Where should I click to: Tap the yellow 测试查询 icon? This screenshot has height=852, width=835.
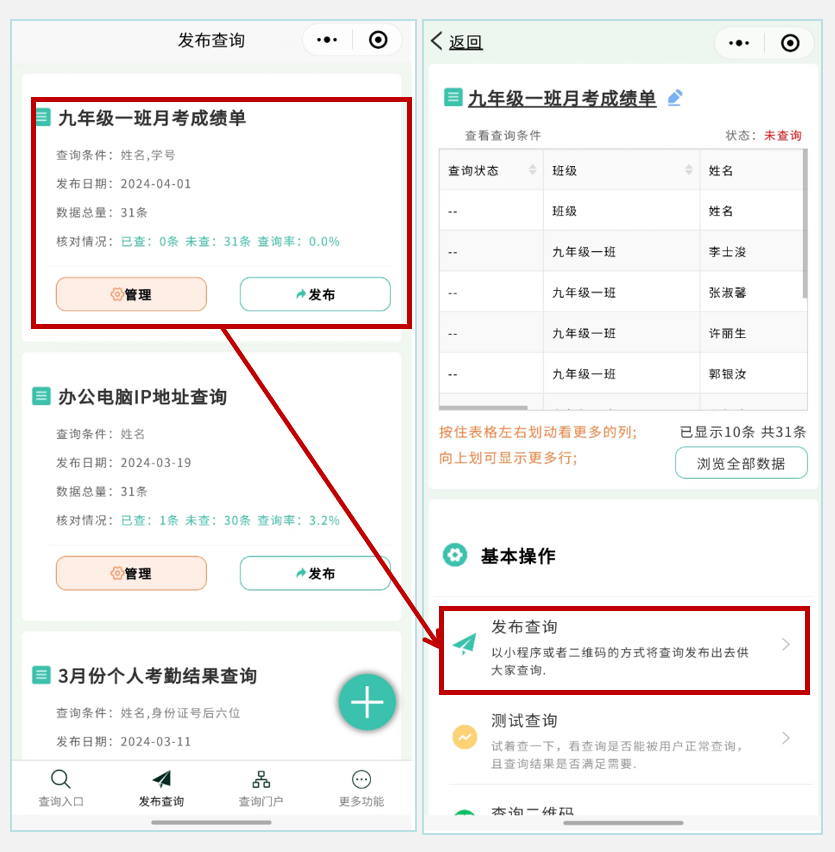click(465, 737)
